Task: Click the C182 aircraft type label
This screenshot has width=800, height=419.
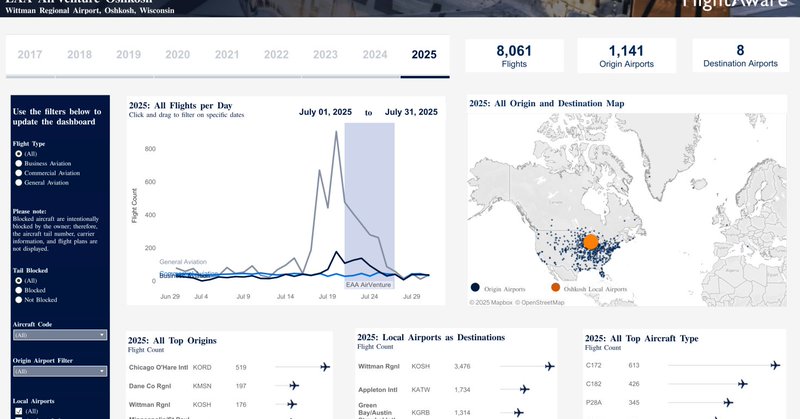Action: coord(594,384)
